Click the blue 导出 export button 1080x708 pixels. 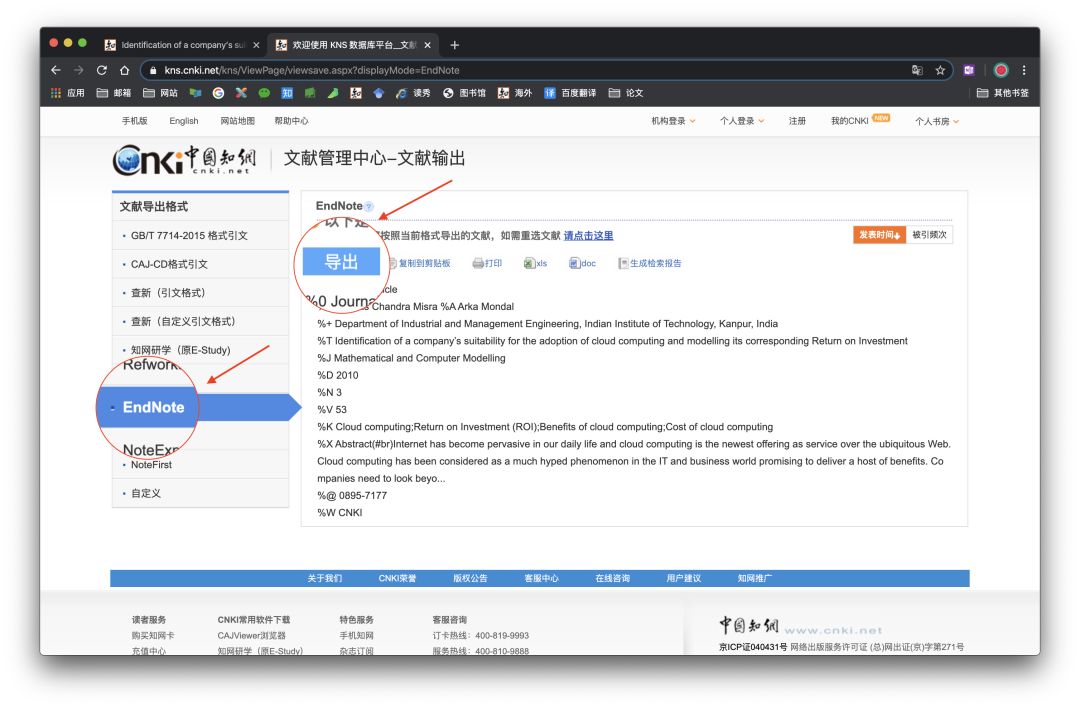tap(341, 261)
